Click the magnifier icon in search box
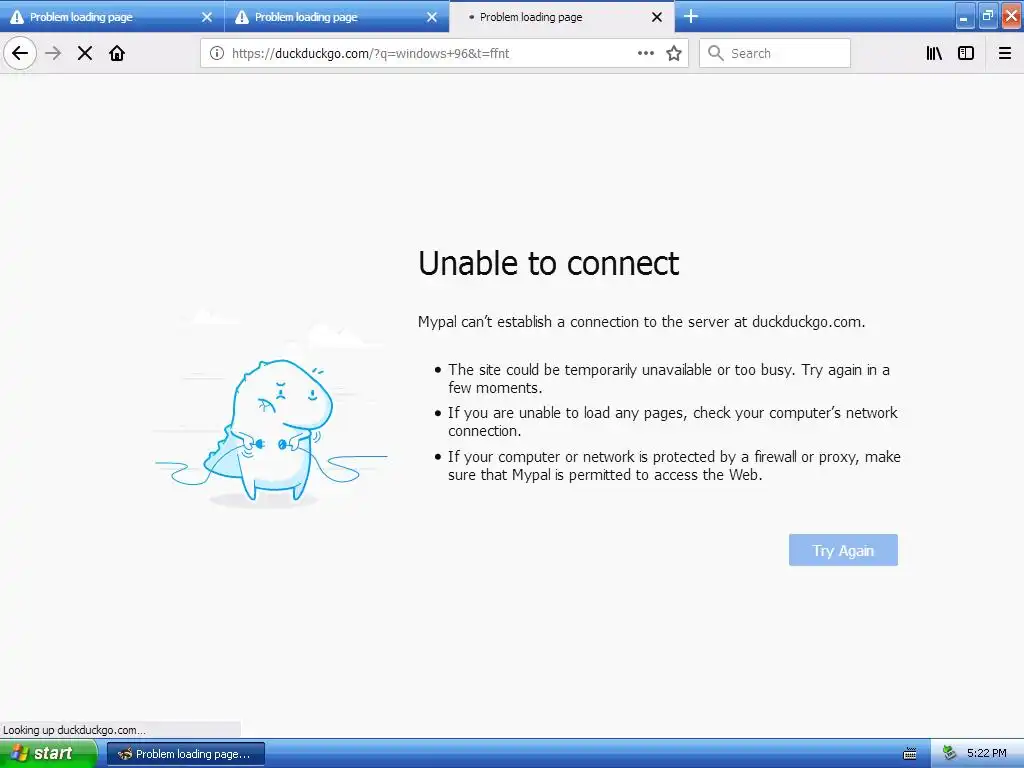The height and width of the screenshot is (768, 1024). click(x=716, y=54)
